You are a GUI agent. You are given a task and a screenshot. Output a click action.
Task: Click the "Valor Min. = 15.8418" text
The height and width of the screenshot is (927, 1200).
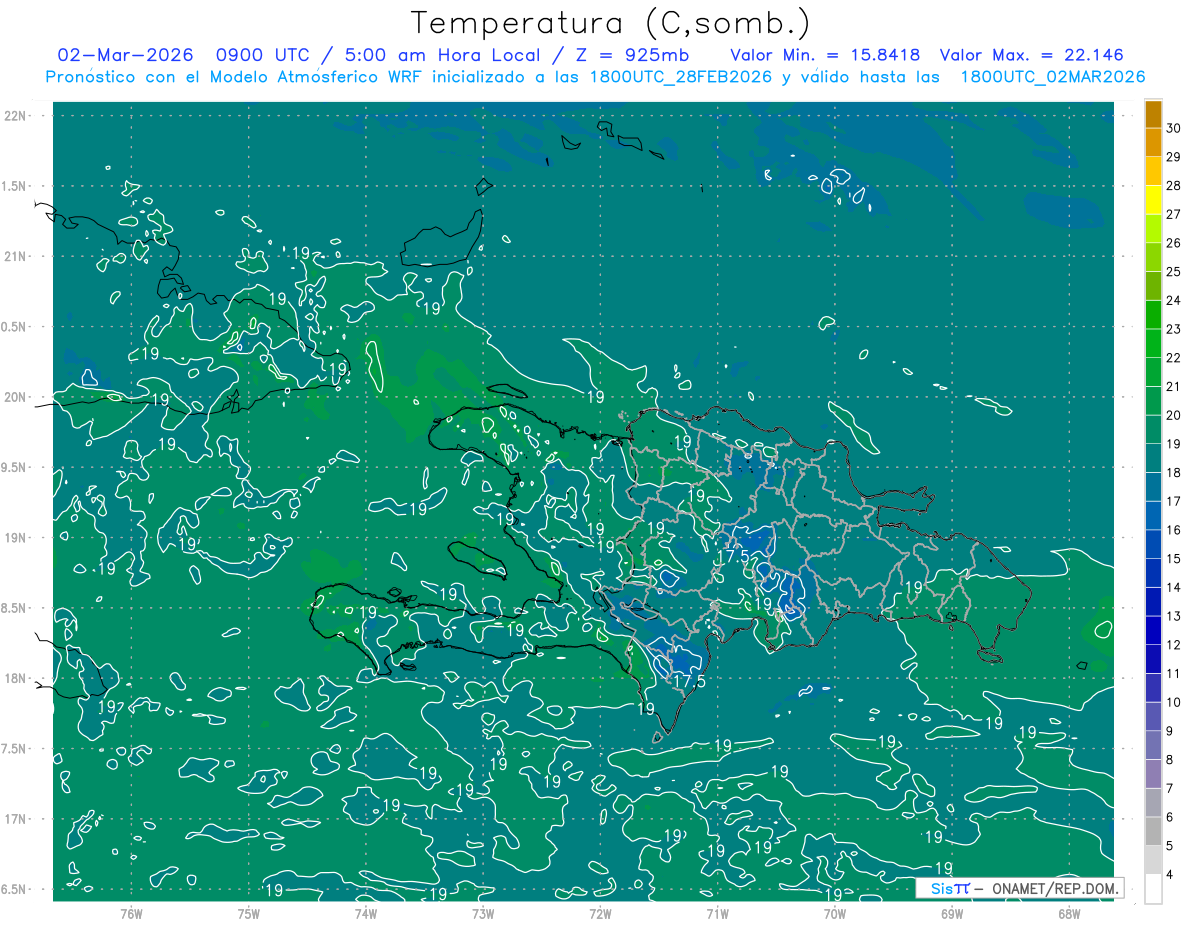click(x=825, y=55)
